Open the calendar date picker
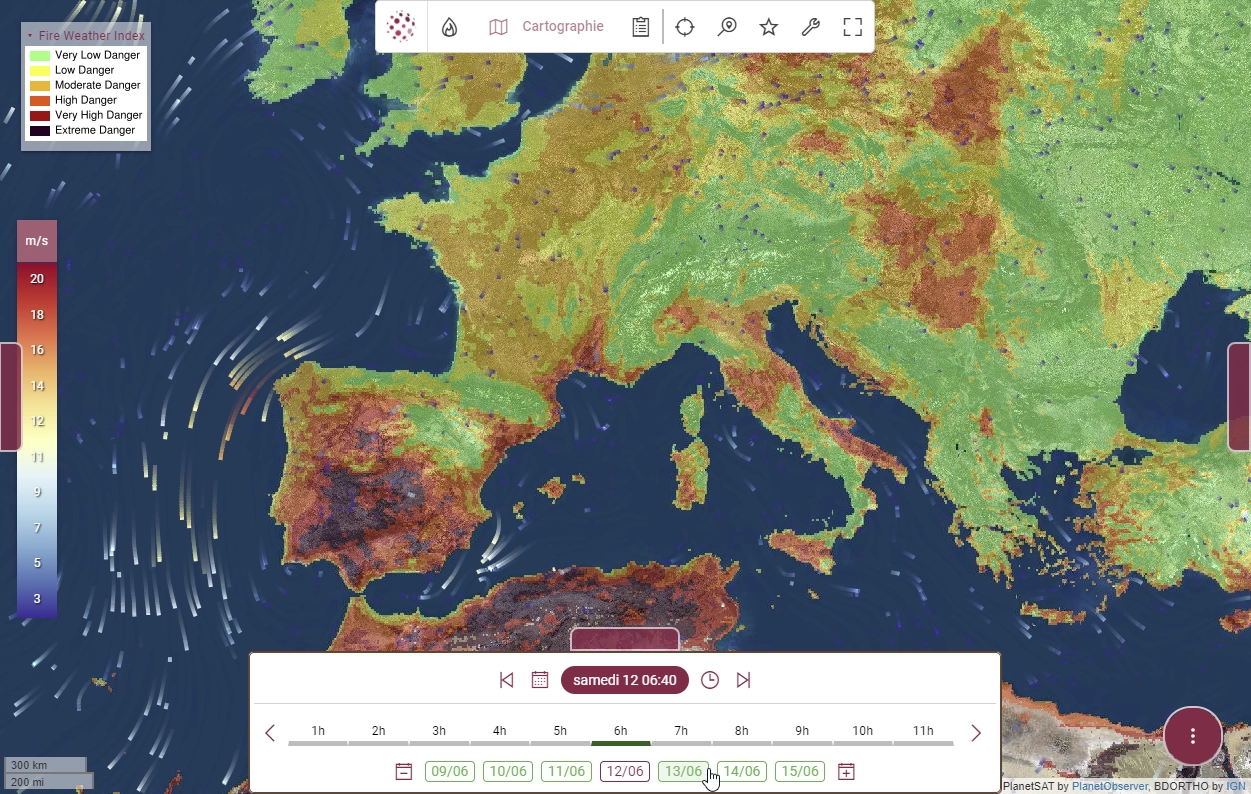Screen dimensions: 1251x794 (x=539, y=679)
